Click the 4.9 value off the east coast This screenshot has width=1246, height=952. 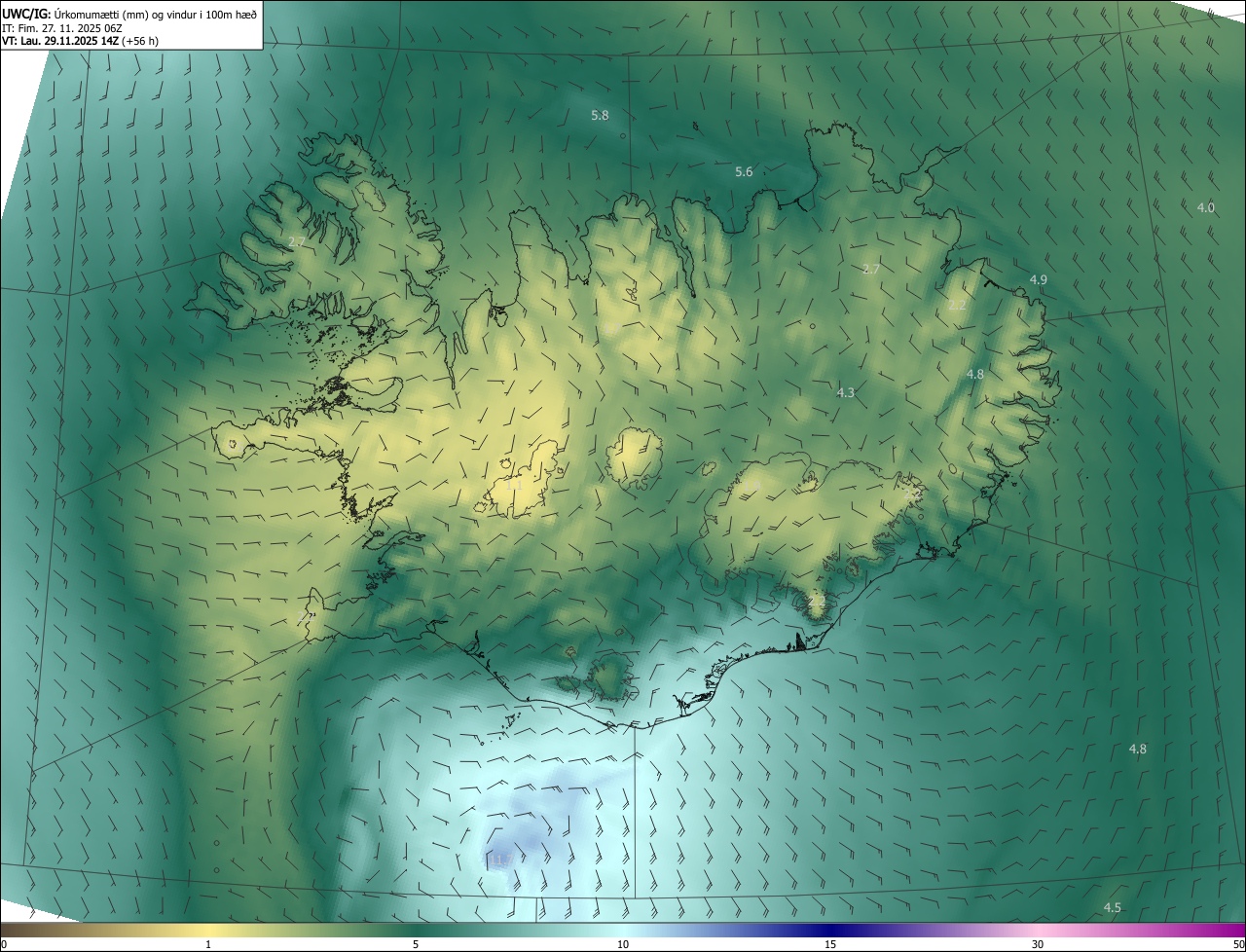click(x=1039, y=279)
